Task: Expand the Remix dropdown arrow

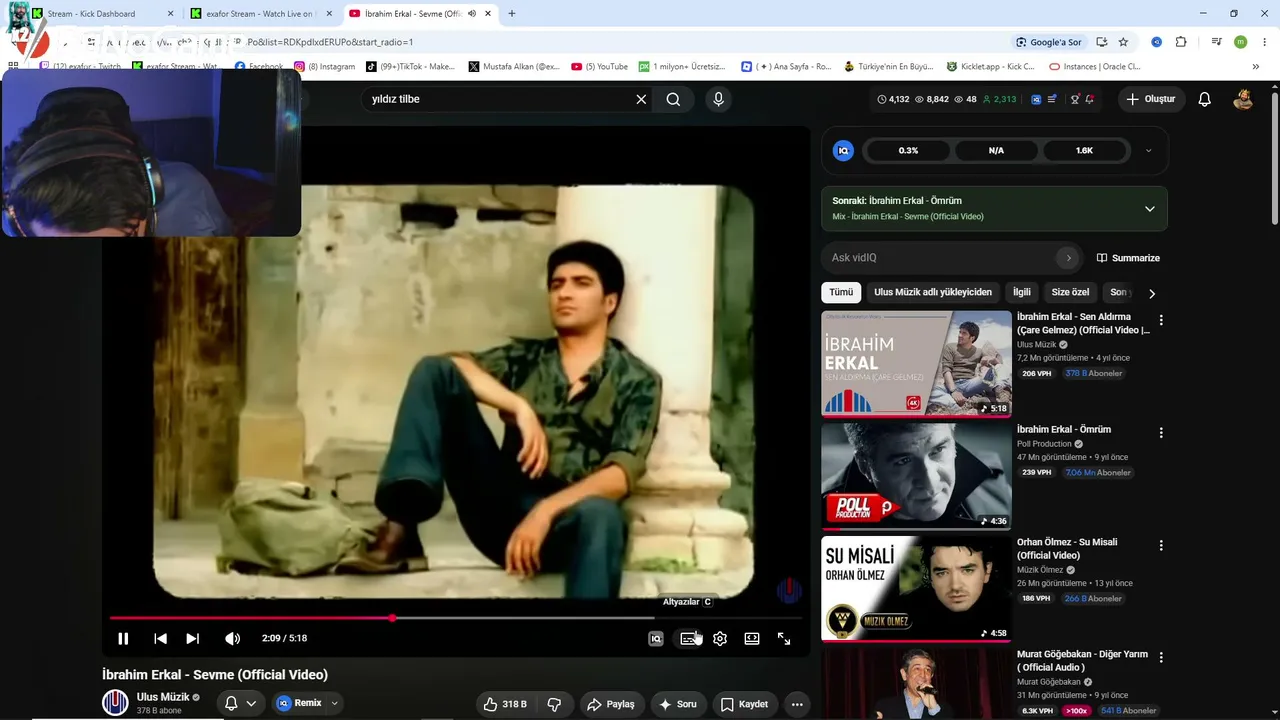Action: click(334, 703)
